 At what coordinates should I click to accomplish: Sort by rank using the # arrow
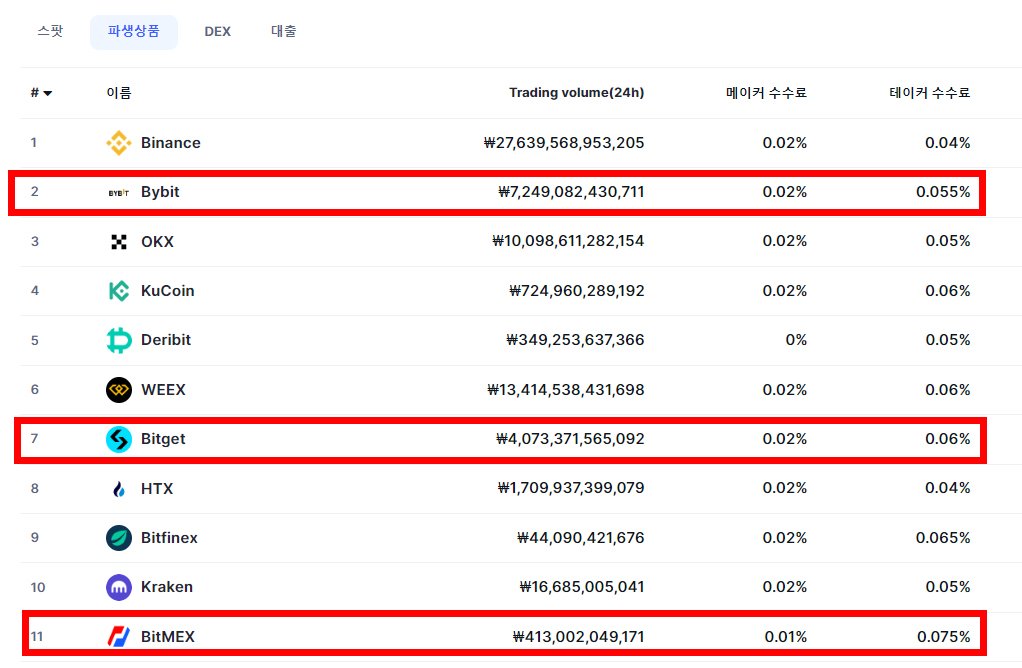tap(41, 93)
